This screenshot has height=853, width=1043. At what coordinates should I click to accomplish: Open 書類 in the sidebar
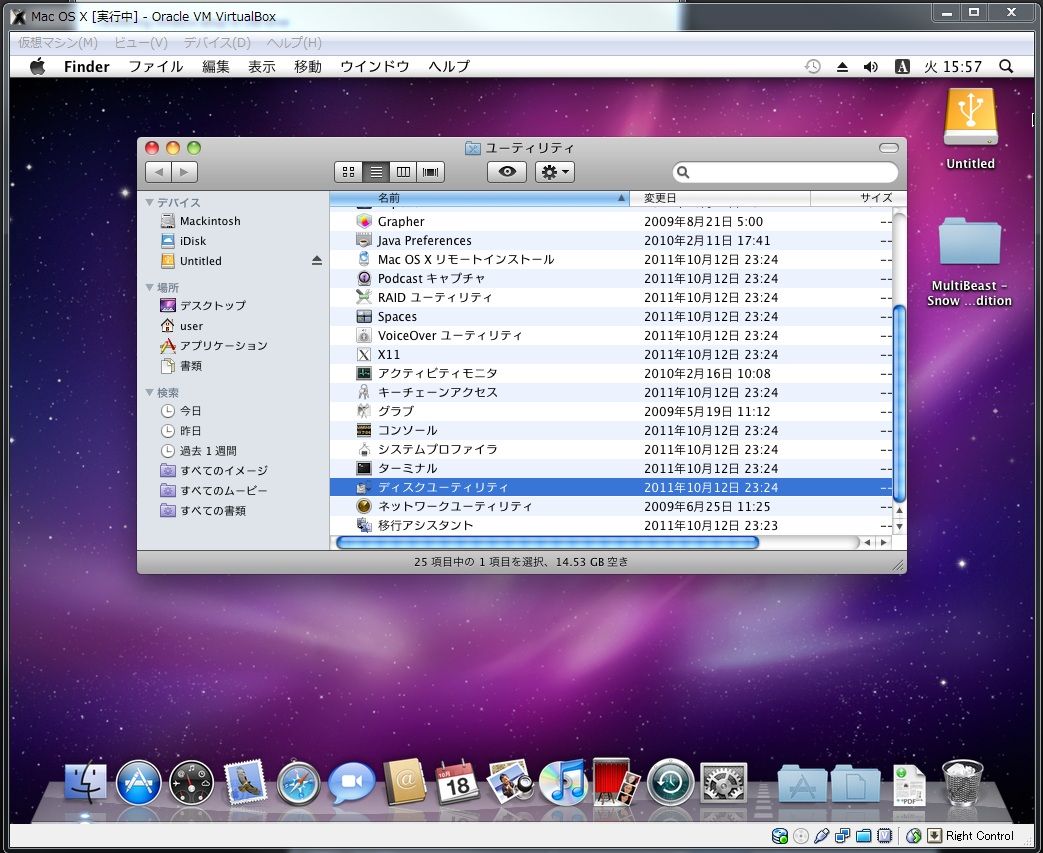tap(182, 366)
